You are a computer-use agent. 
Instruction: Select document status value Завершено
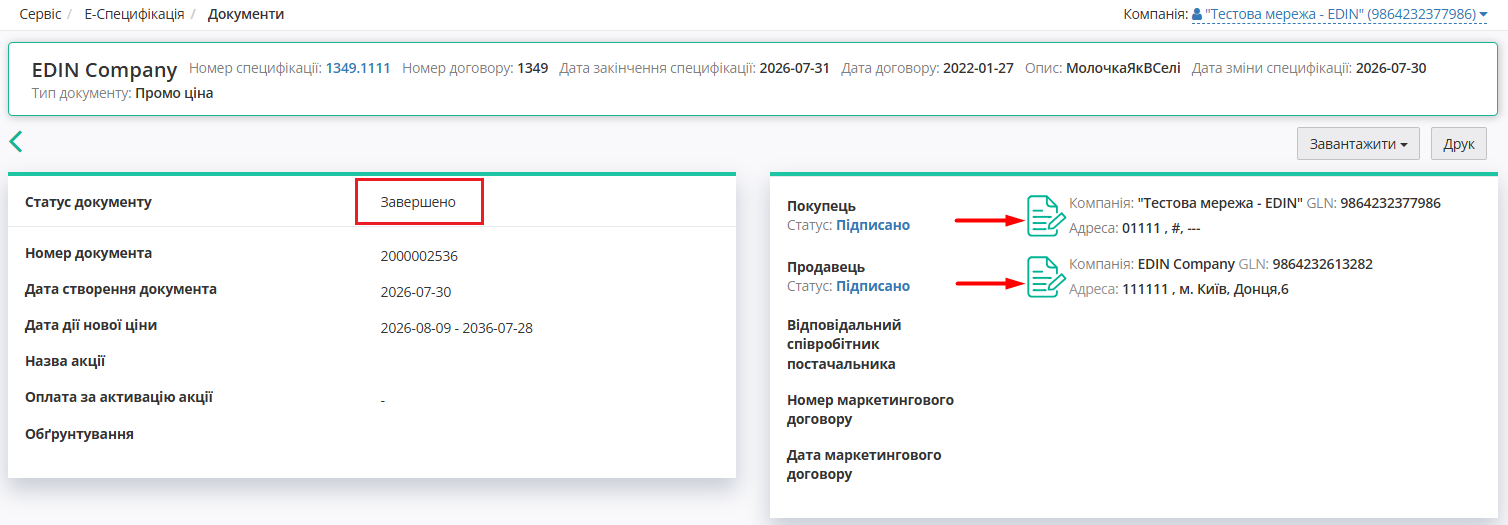point(418,202)
